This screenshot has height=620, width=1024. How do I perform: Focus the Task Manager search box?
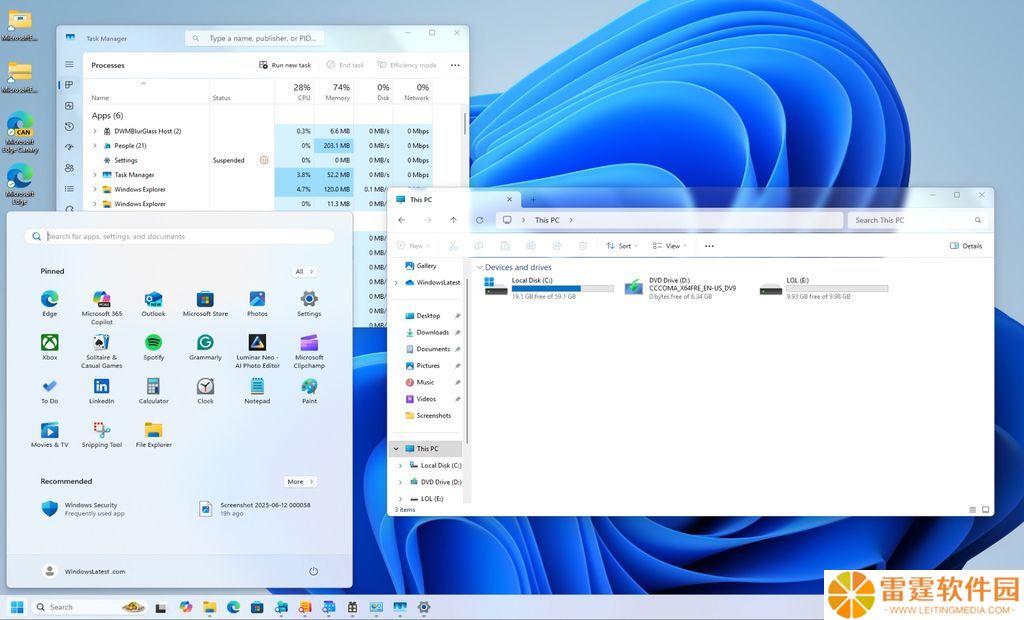[255, 39]
